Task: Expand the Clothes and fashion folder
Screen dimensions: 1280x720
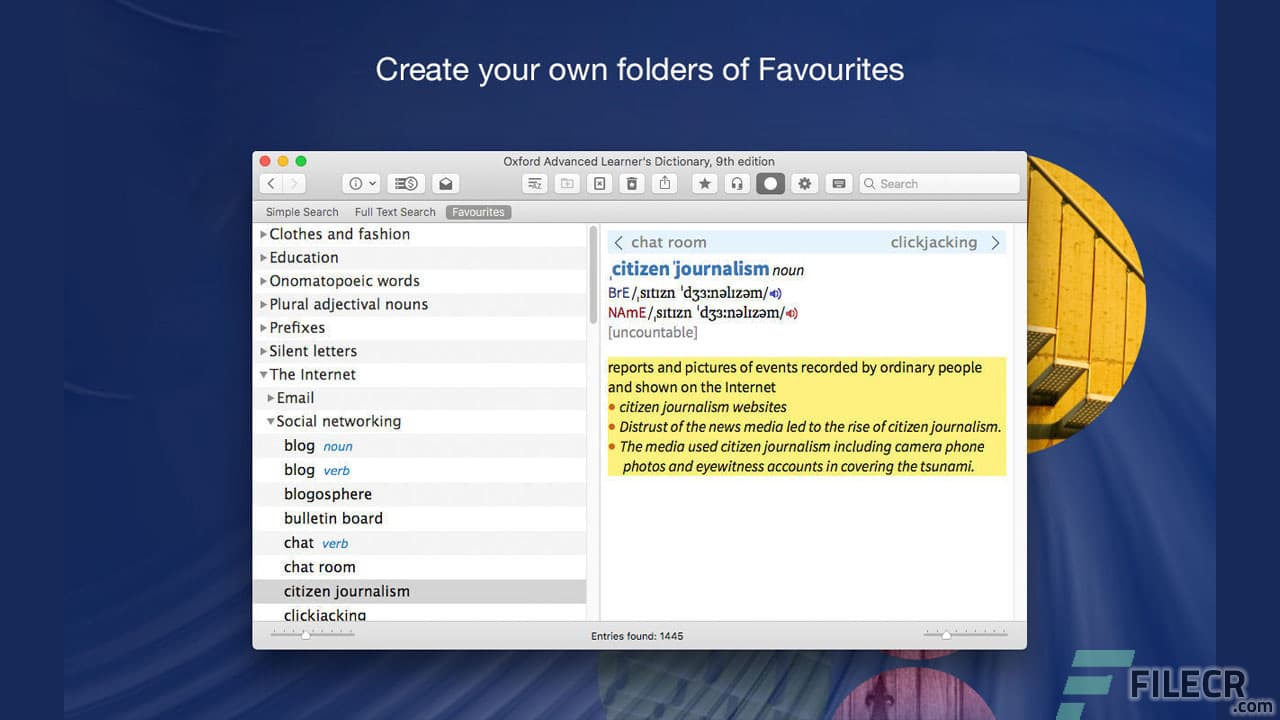Action: point(263,234)
